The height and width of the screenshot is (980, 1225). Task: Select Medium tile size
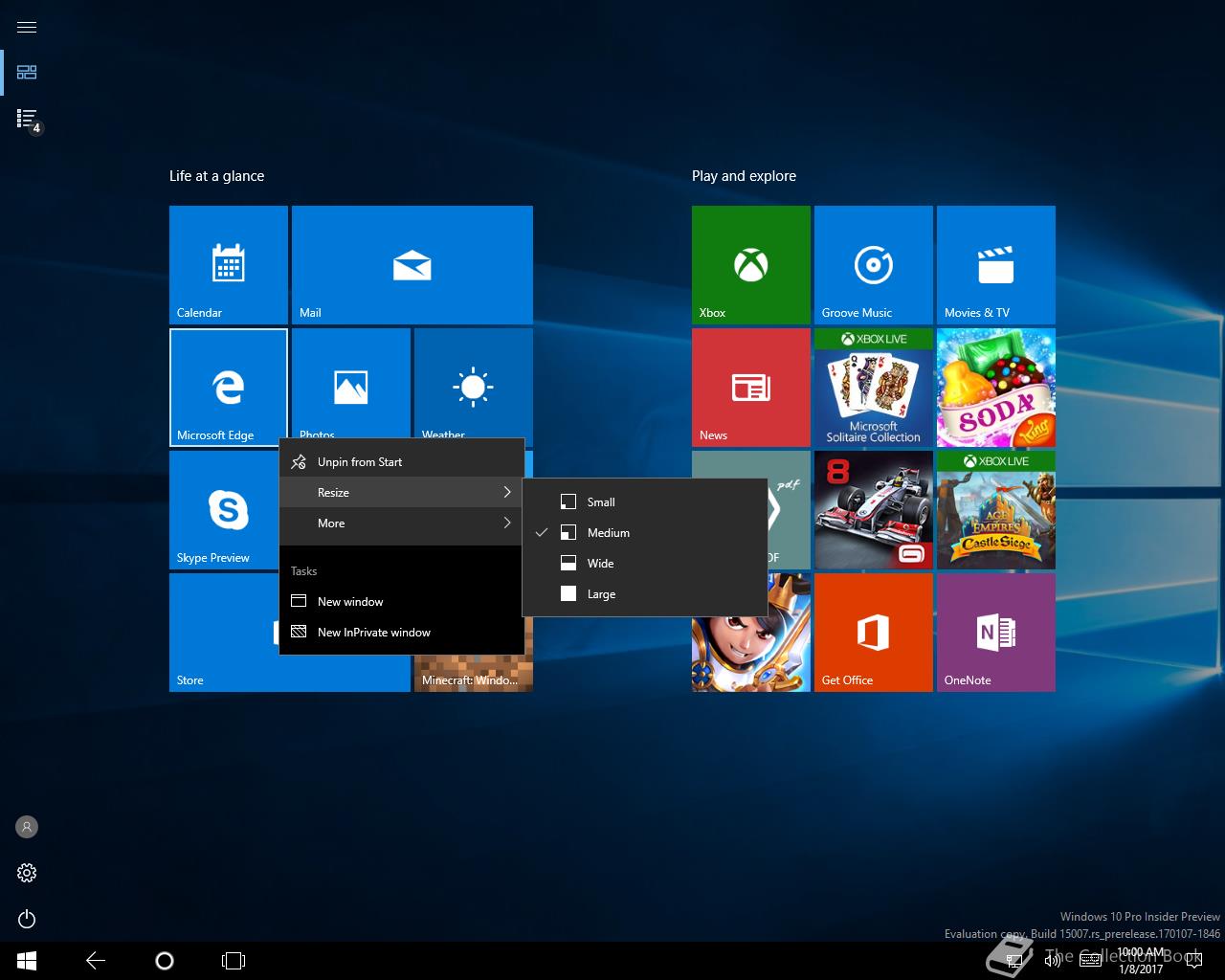click(x=645, y=532)
